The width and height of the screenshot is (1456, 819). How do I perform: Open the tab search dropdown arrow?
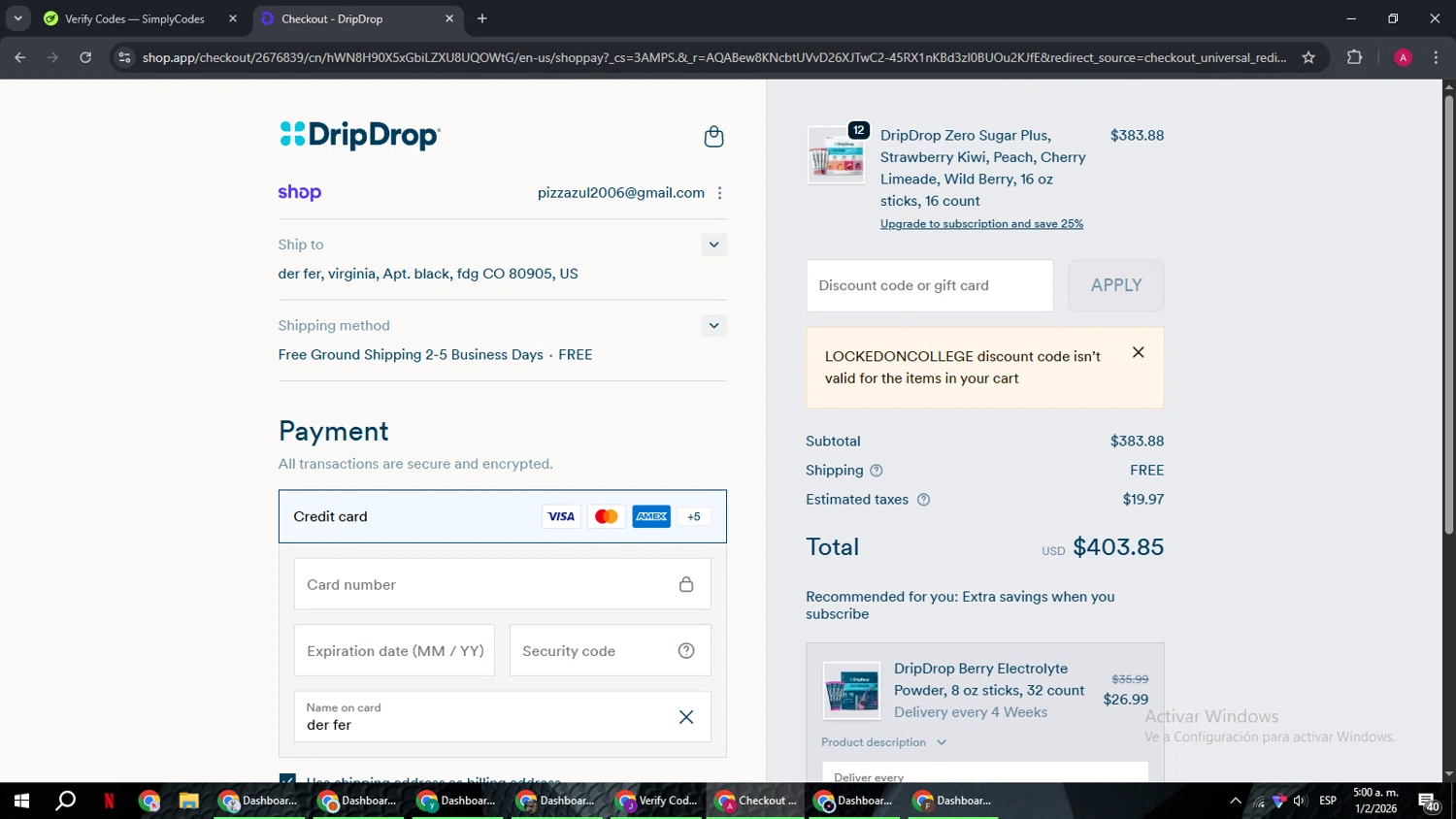17,18
